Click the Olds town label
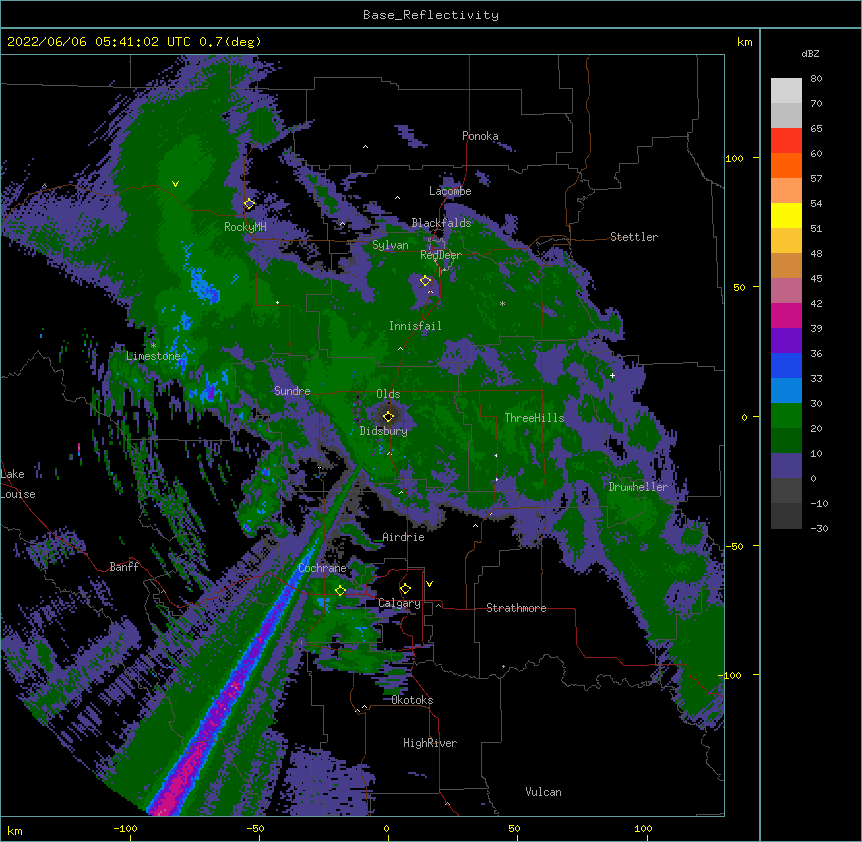Screen dimensions: 862x842 coord(388,394)
